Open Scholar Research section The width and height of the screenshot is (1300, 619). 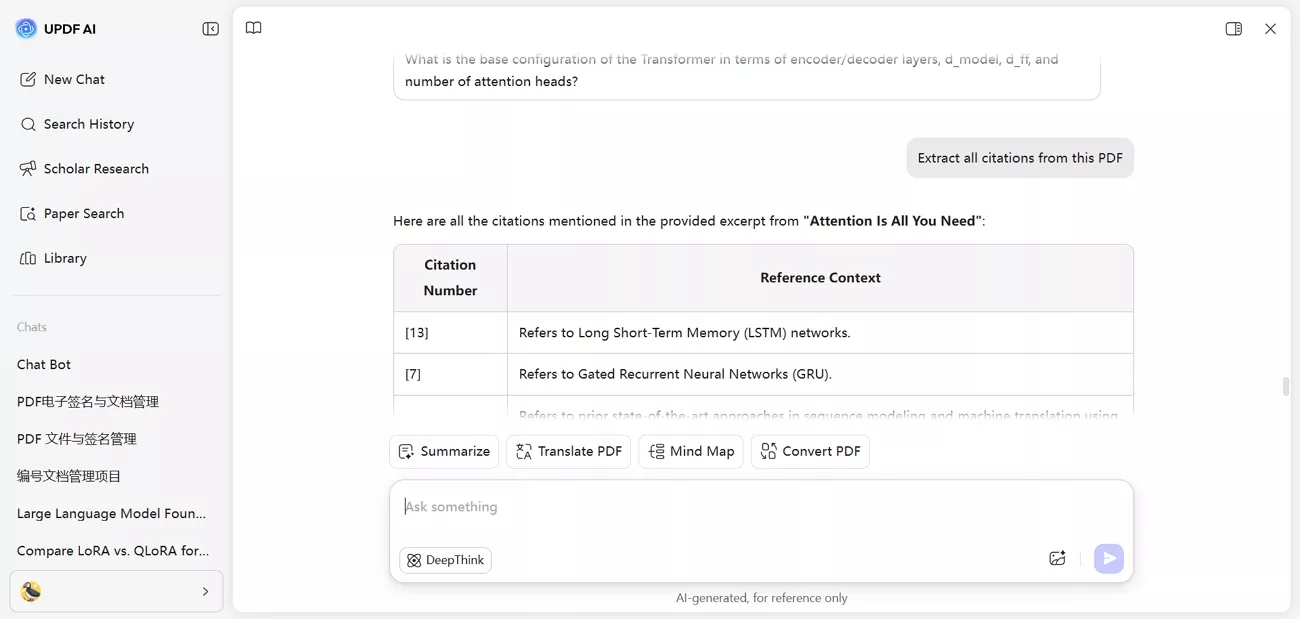tap(95, 169)
